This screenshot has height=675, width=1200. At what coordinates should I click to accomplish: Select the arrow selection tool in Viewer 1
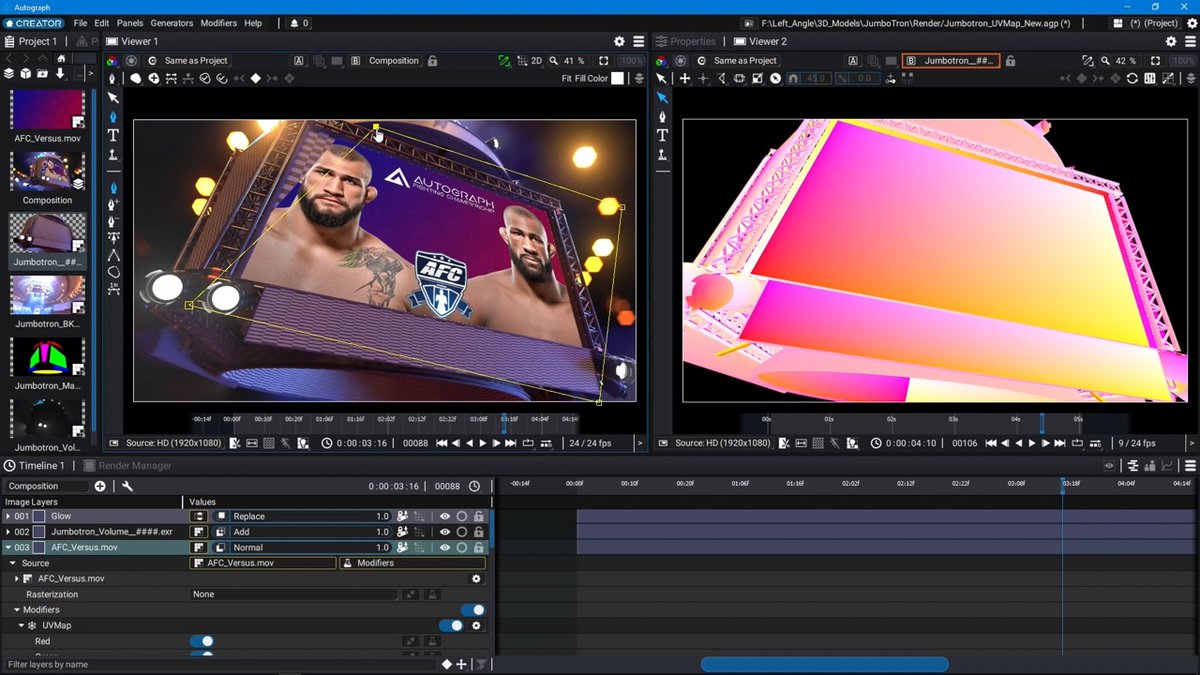coord(113,98)
